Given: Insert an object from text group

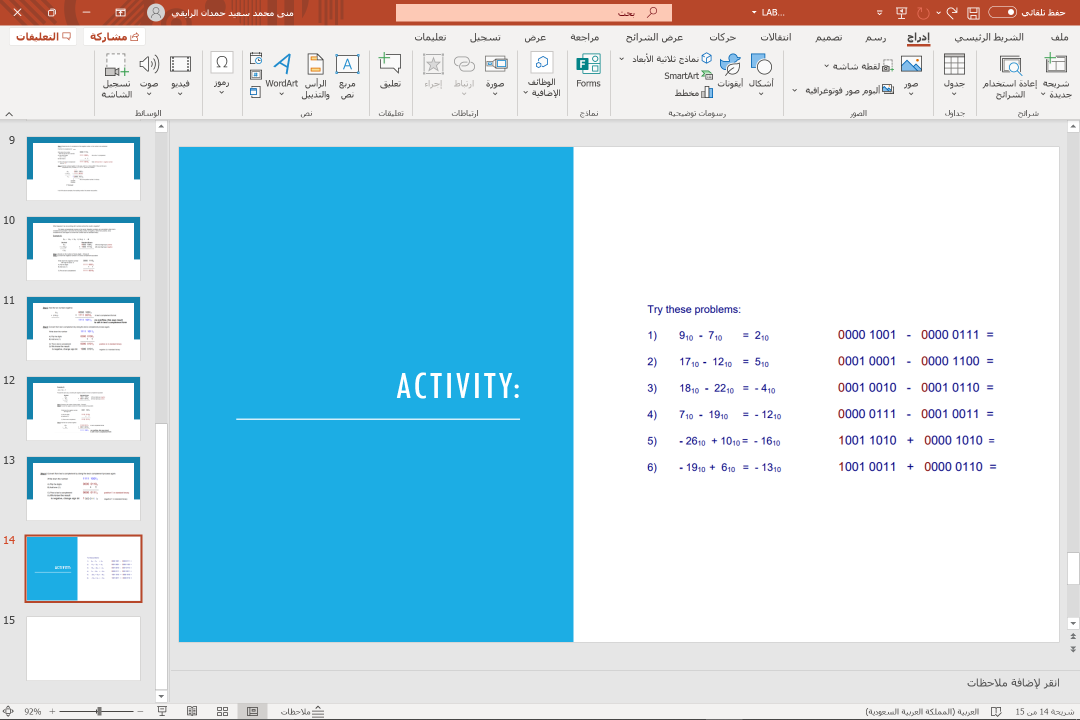Looking at the screenshot, I should pos(256,91).
